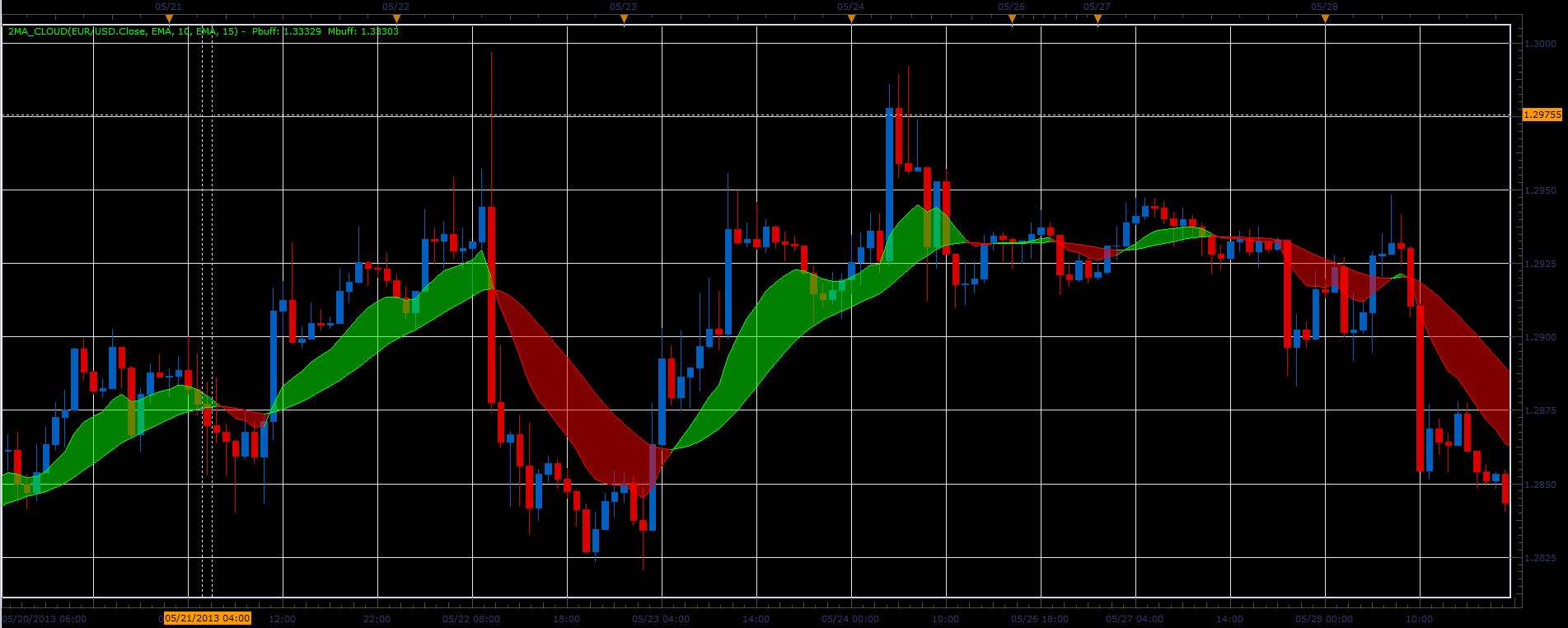Click the 1.2850 price axis label

point(1541,485)
